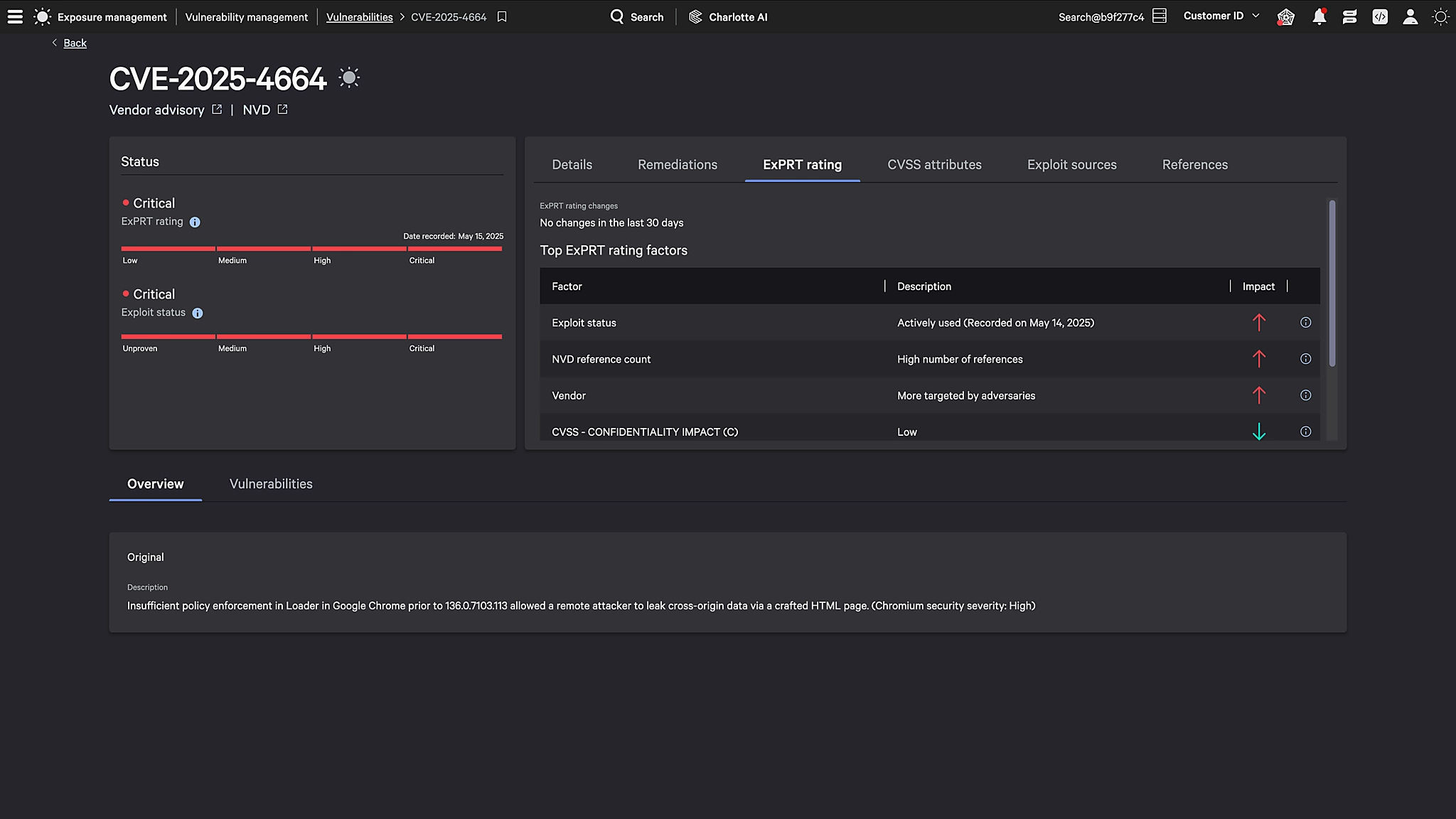Open info icon for Exploit status row
The height and width of the screenshot is (819, 1456).
(1305, 323)
